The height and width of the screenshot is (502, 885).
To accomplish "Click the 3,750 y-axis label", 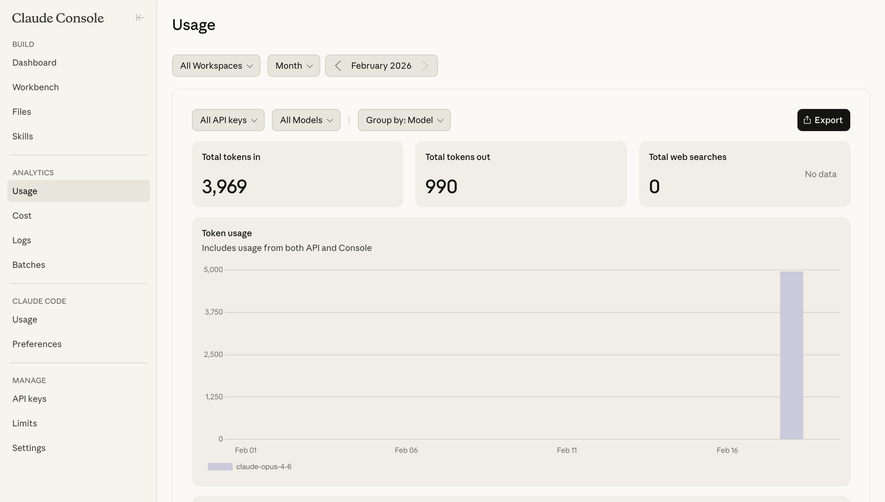I will point(213,312).
